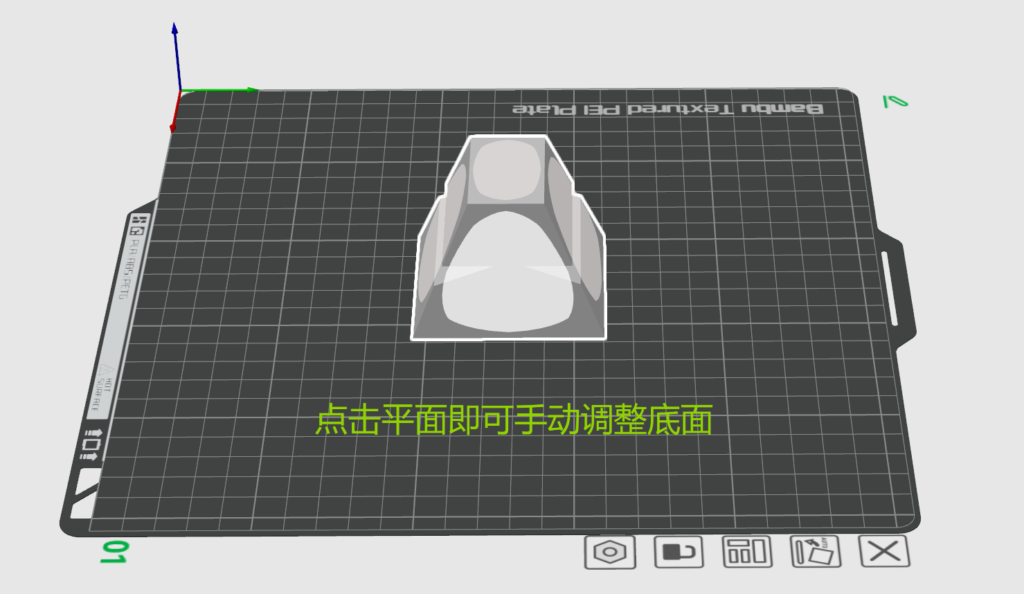
Task: Click the green plate 2 label
Action: 893,100
